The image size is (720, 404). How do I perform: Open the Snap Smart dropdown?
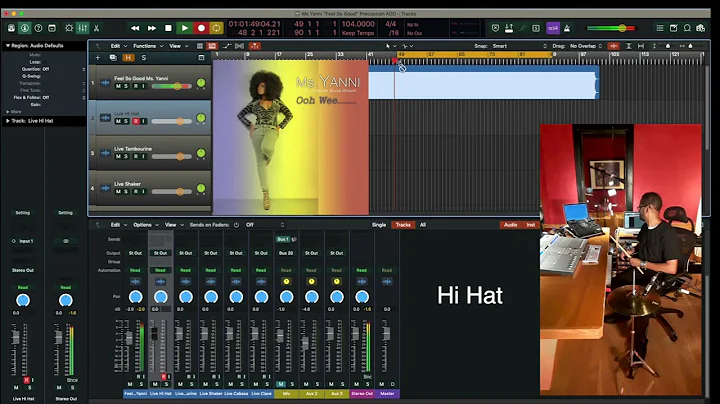[x=520, y=46]
